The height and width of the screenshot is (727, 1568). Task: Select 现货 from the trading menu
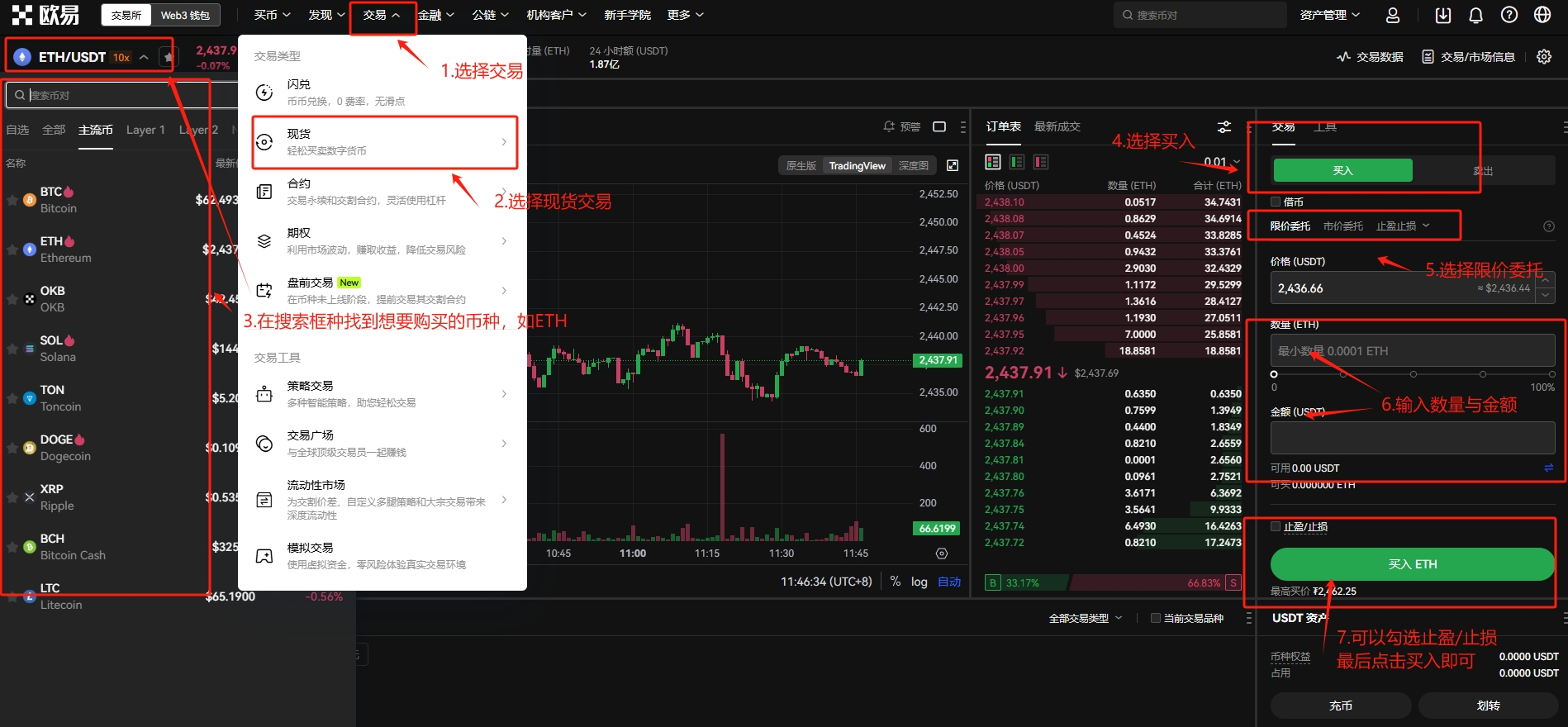coord(385,142)
